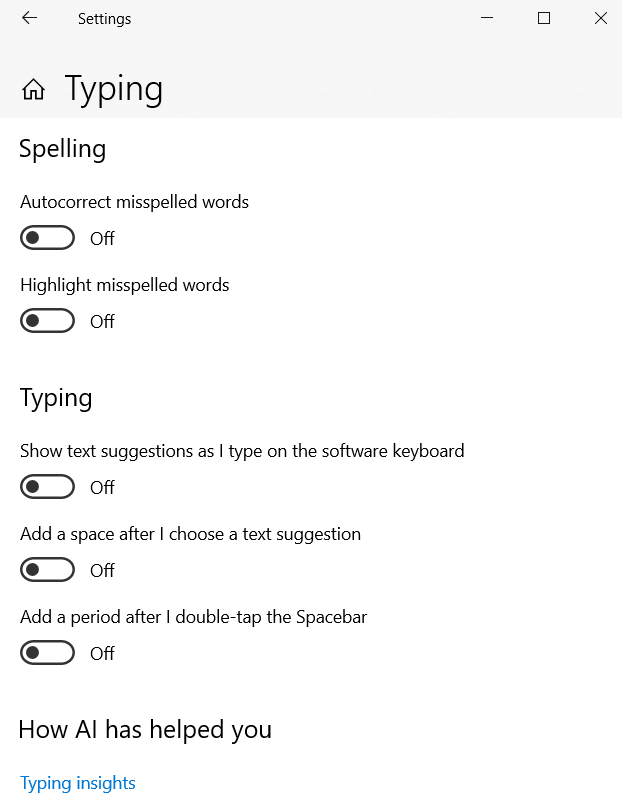Click the Settings window title text

point(104,19)
